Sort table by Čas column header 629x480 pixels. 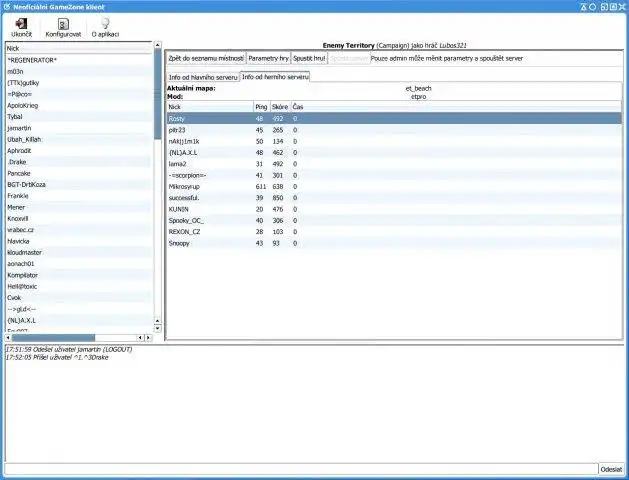457,107
